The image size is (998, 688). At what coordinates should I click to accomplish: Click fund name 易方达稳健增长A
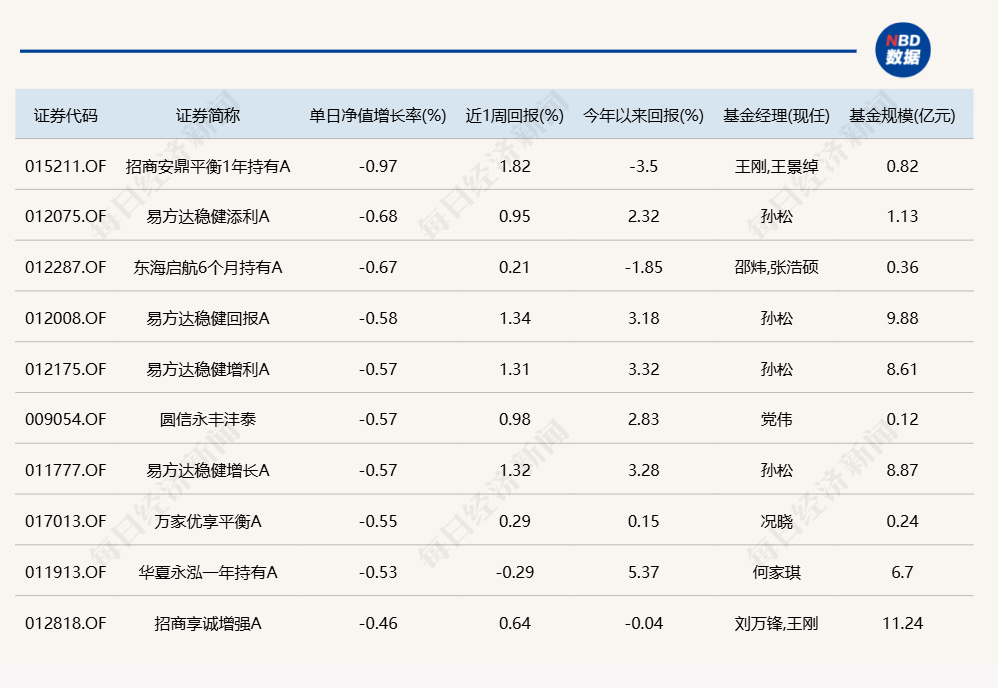(x=207, y=470)
